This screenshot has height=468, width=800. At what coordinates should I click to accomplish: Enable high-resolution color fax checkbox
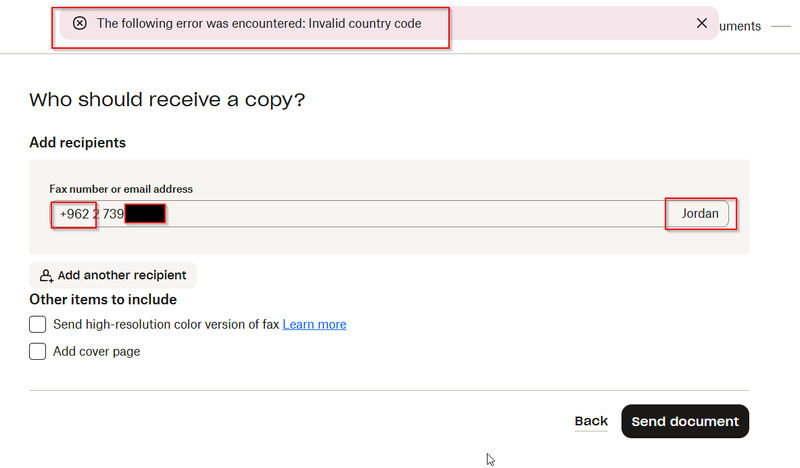(38, 324)
